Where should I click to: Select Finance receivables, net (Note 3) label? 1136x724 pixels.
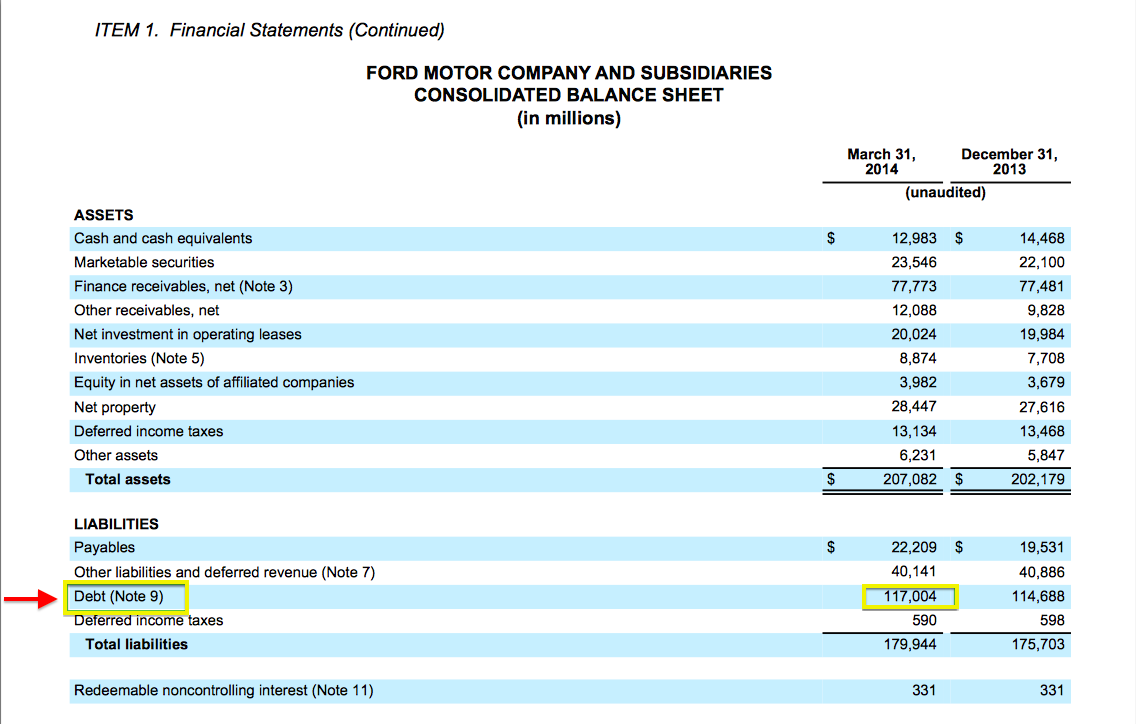click(183, 287)
